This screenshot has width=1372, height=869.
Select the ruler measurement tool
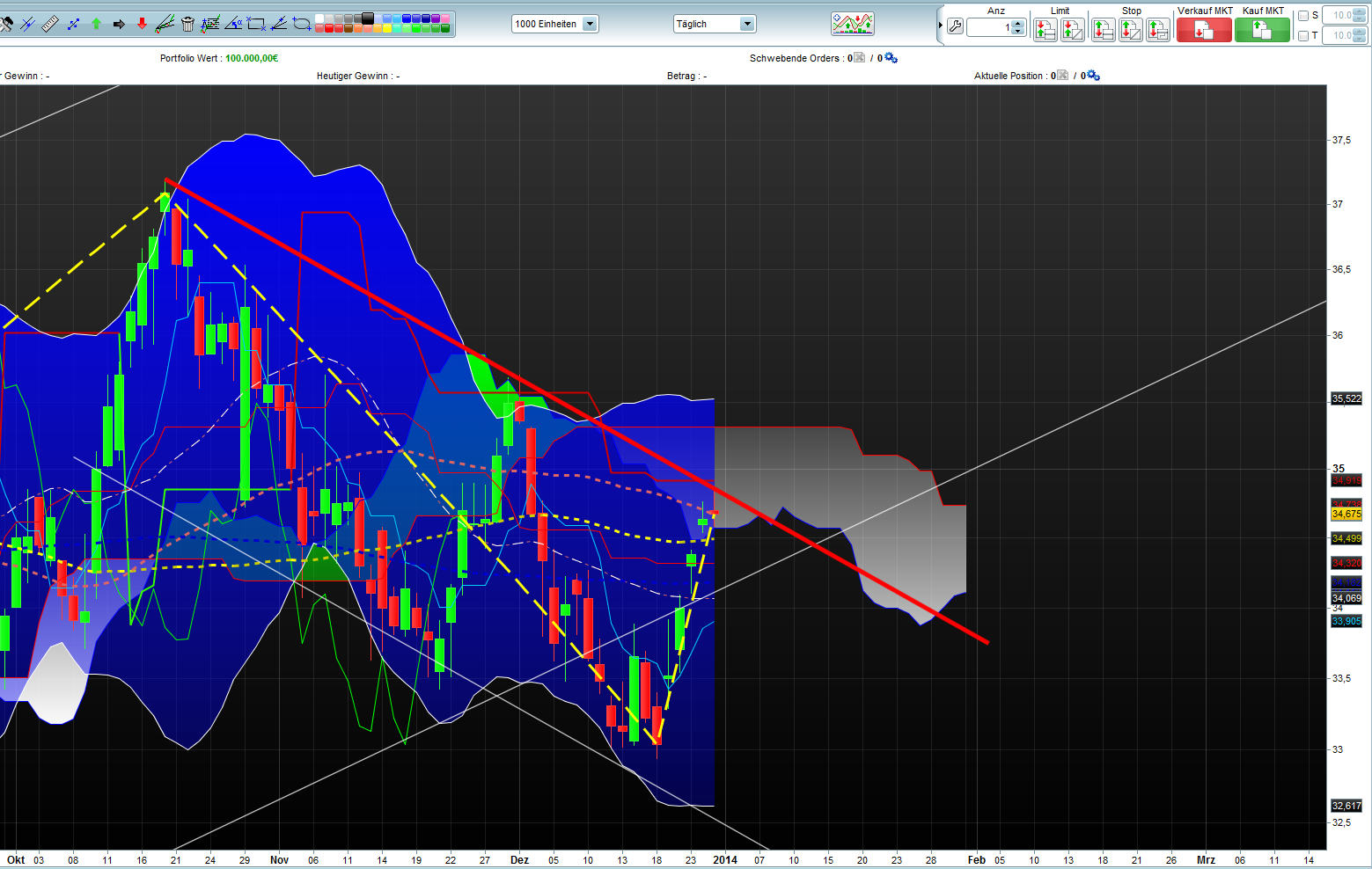point(50,24)
